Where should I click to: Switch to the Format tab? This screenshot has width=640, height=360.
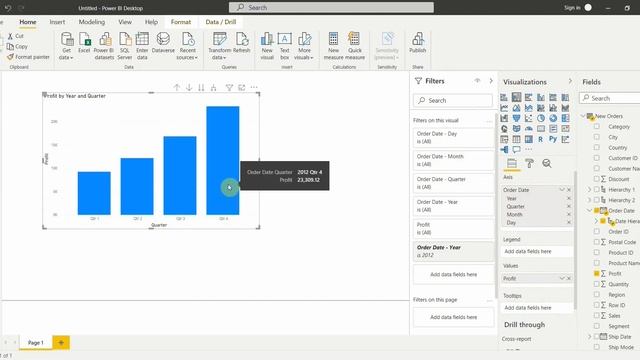click(x=181, y=22)
